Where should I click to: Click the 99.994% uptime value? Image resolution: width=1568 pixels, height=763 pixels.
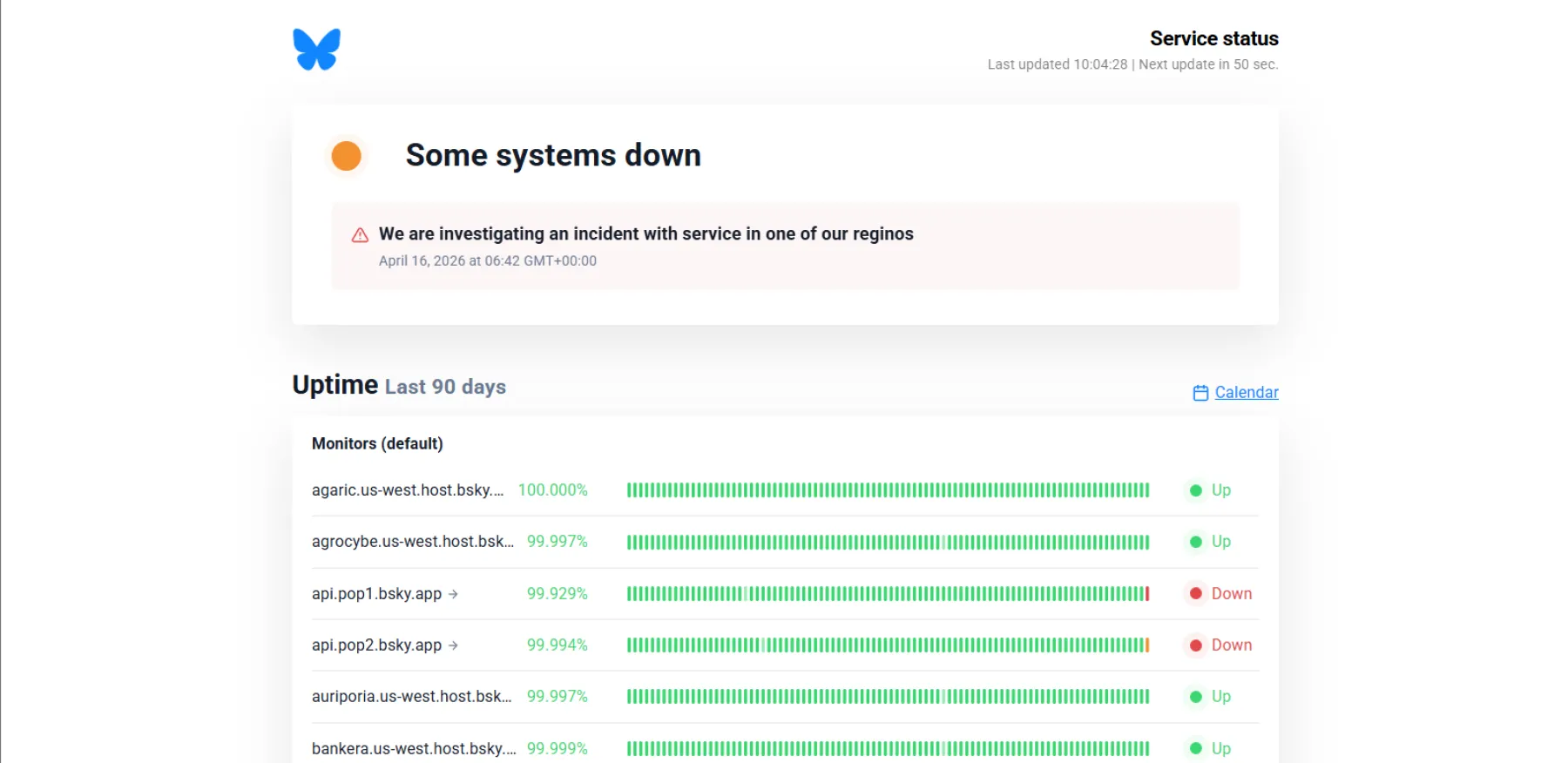point(558,645)
